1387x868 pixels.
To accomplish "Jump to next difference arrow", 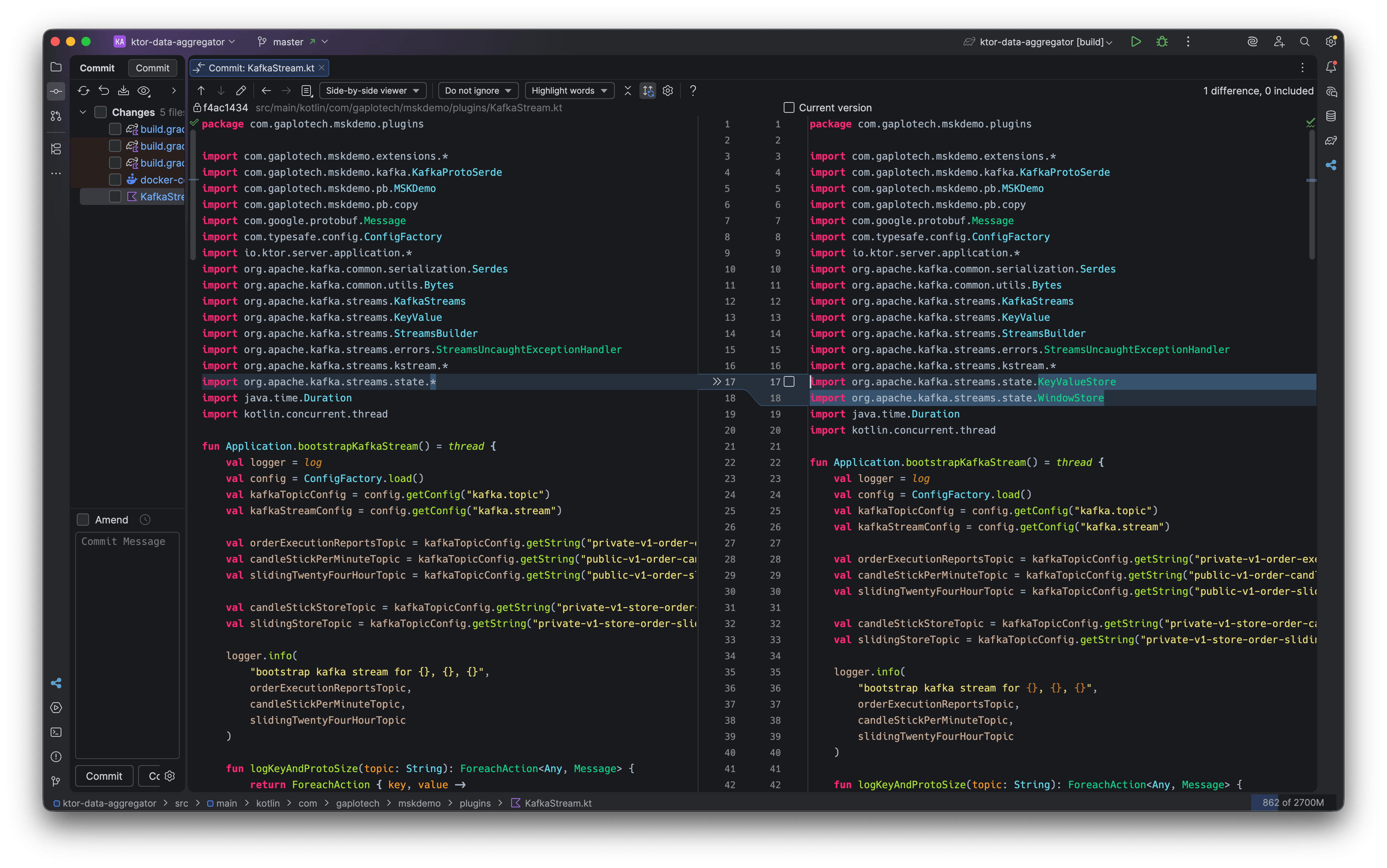I will click(221, 91).
